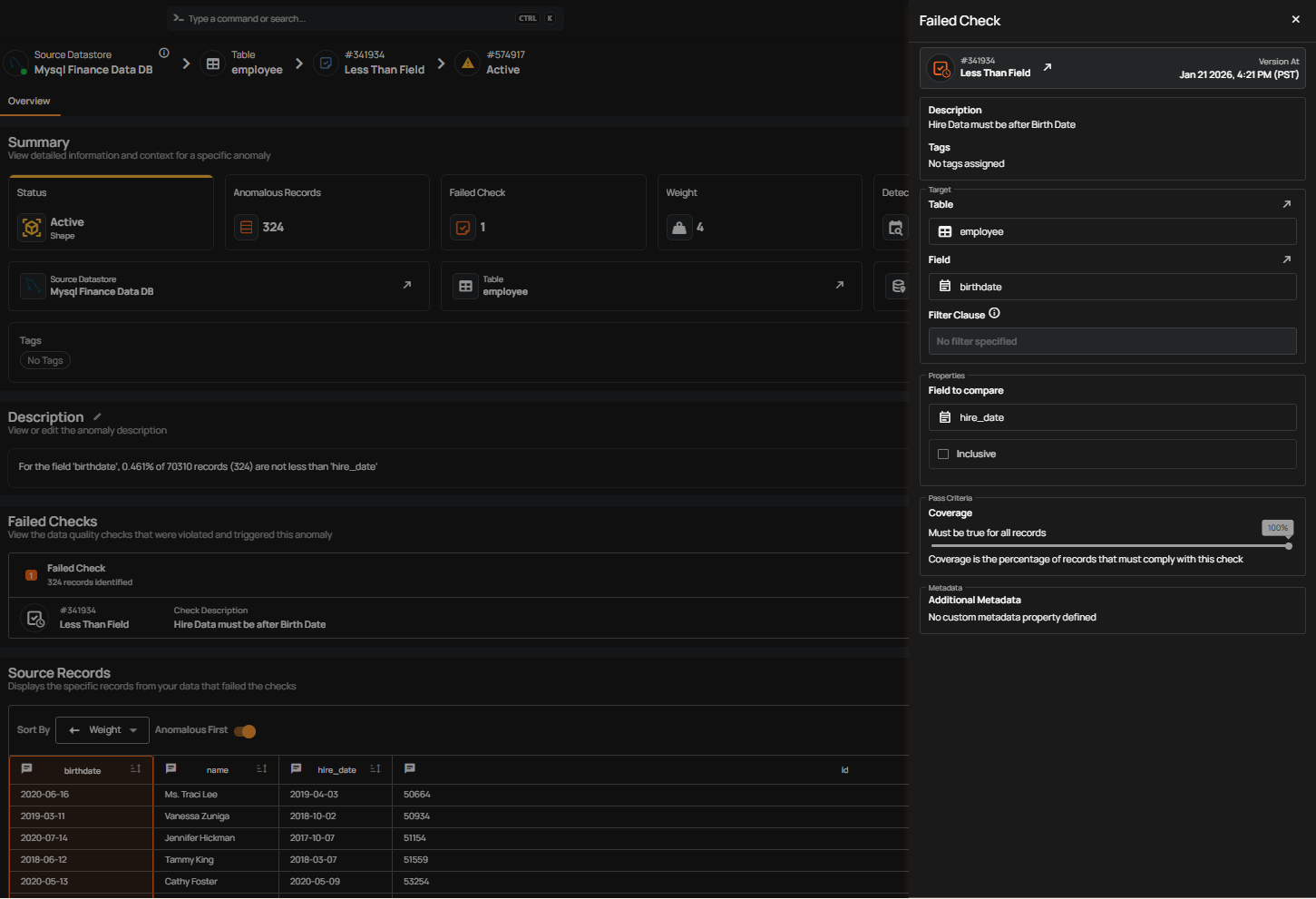Click the 100% coverage badge

click(x=1277, y=527)
